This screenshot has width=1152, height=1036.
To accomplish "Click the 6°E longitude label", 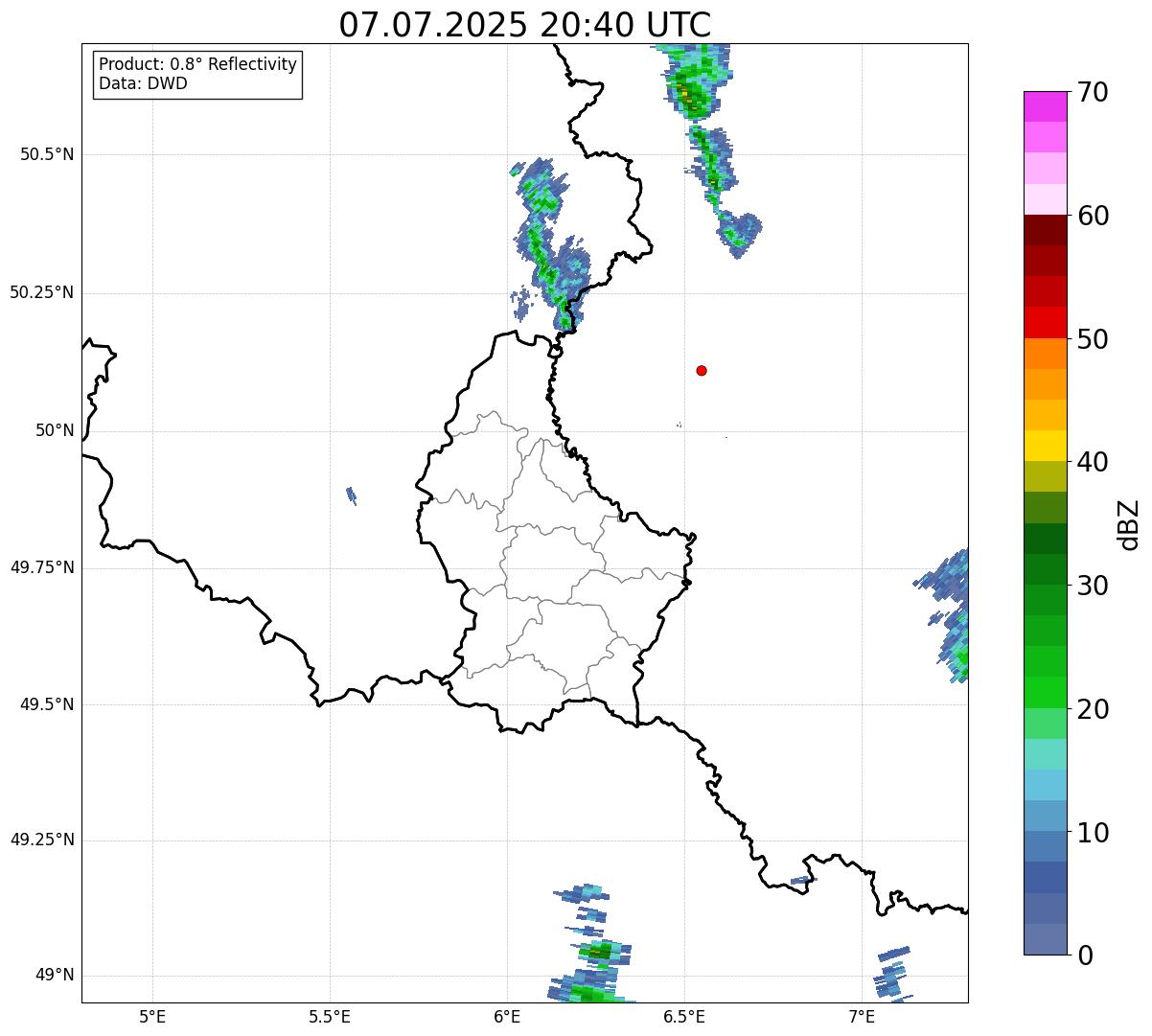I will pos(507,1016).
